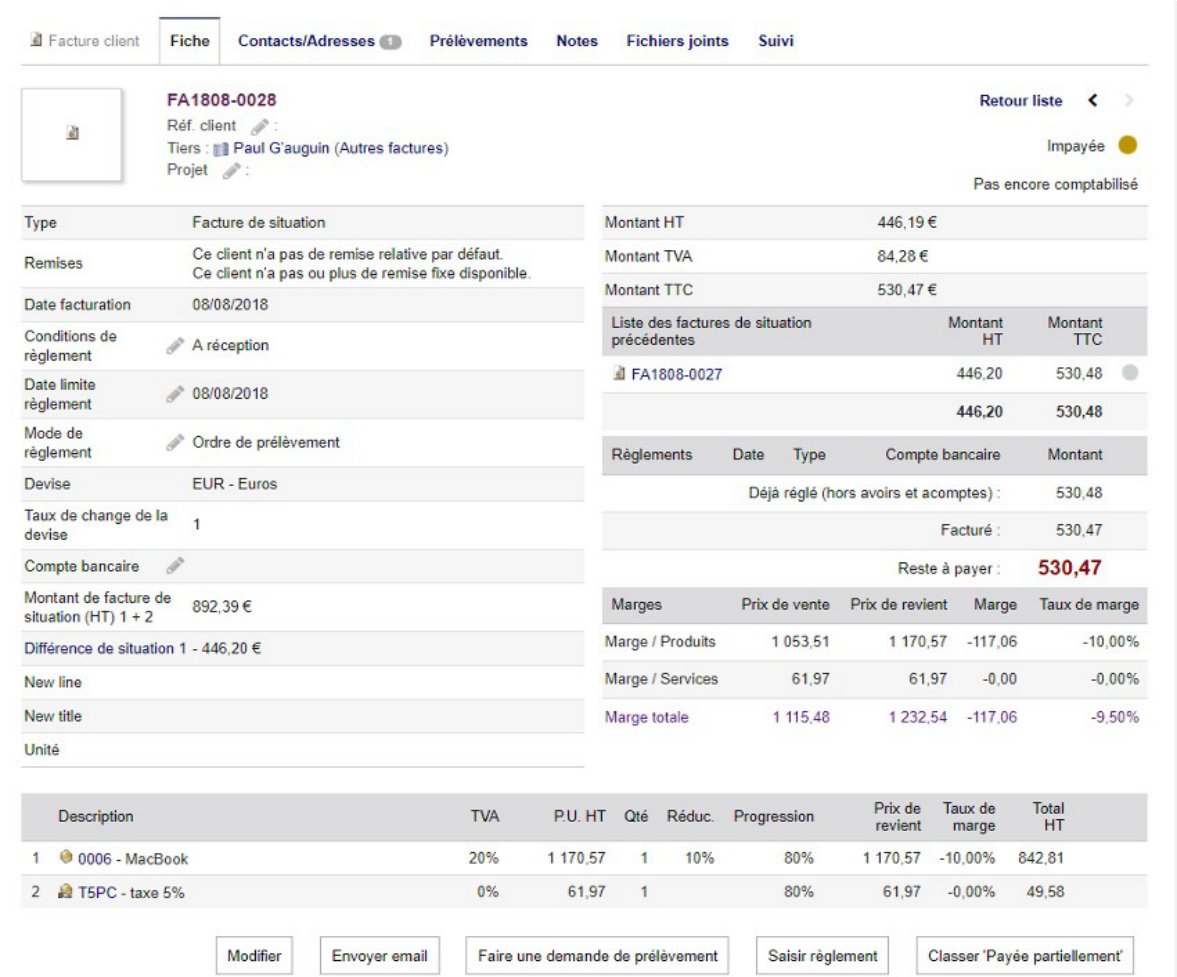1177x977 pixels.
Task: Click the Date facturation value 08/08/2018
Action: [230, 305]
